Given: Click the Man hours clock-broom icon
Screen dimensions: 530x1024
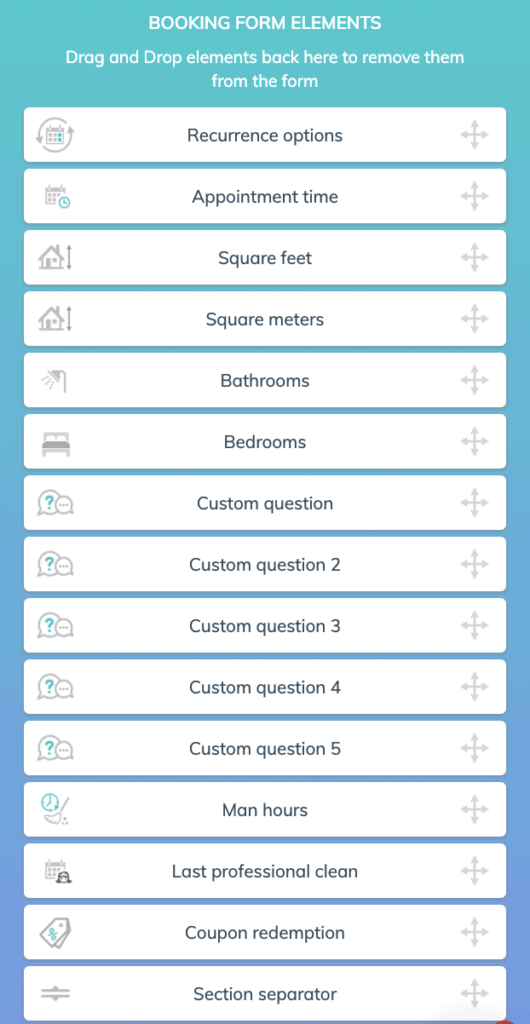Looking at the screenshot, I should [55, 810].
